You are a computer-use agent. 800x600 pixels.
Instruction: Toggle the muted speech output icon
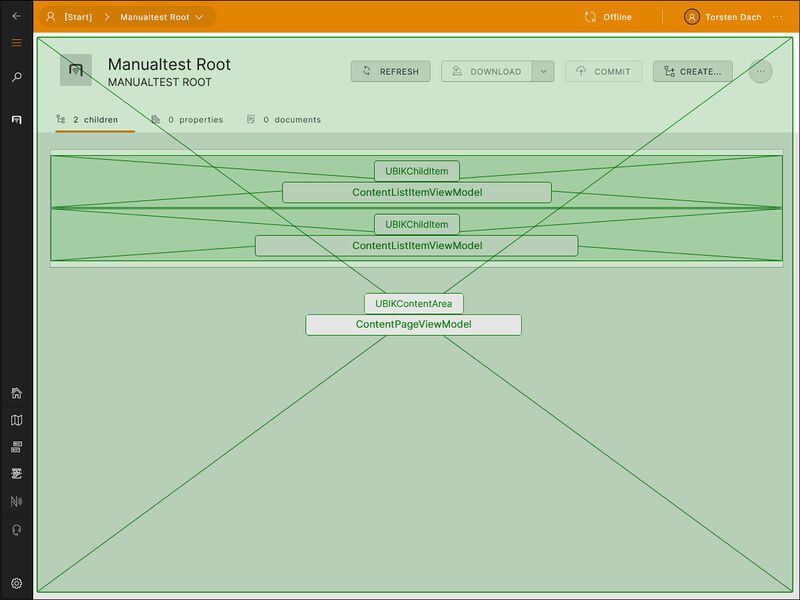16,500
